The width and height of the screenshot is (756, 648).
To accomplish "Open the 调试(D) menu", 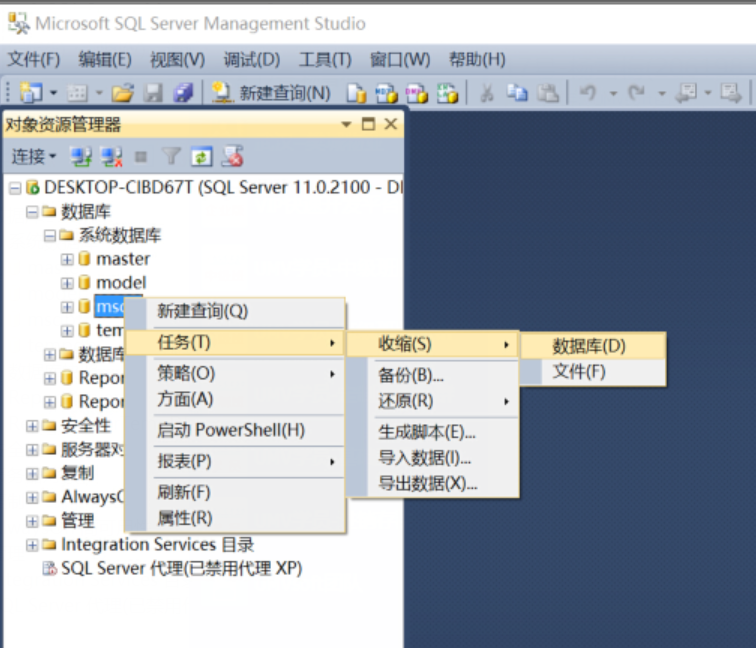I will [x=252, y=59].
